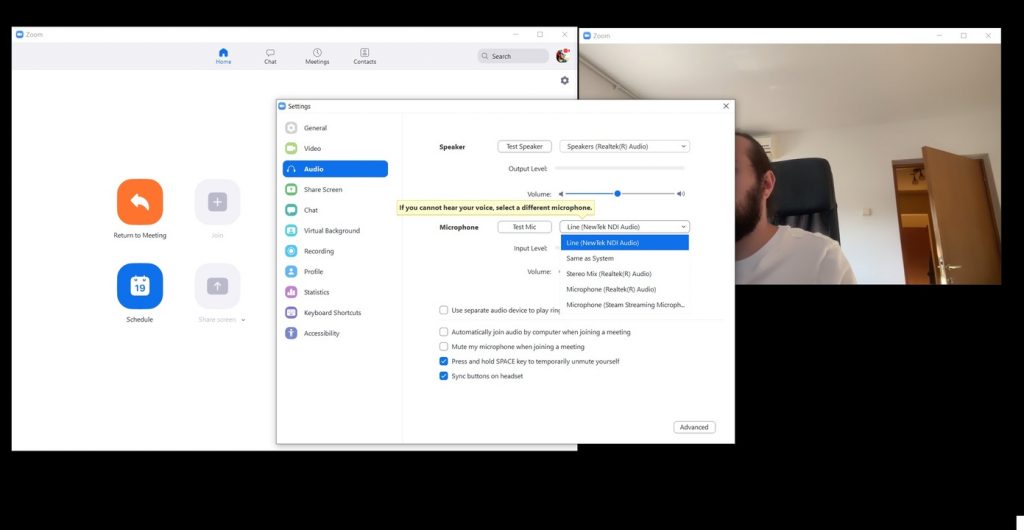Uncheck Sync buttons on headset

pos(443,376)
